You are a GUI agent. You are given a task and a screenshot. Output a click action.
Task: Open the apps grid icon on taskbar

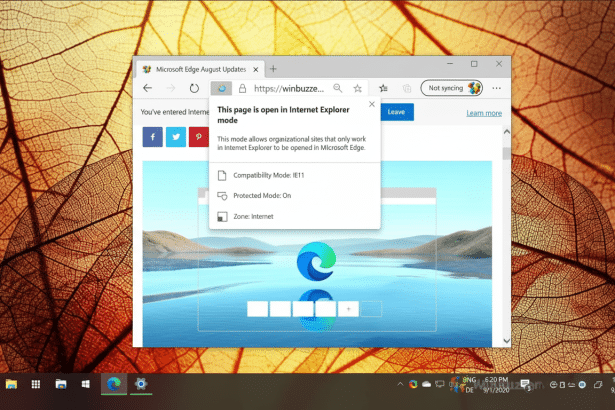tap(36, 384)
